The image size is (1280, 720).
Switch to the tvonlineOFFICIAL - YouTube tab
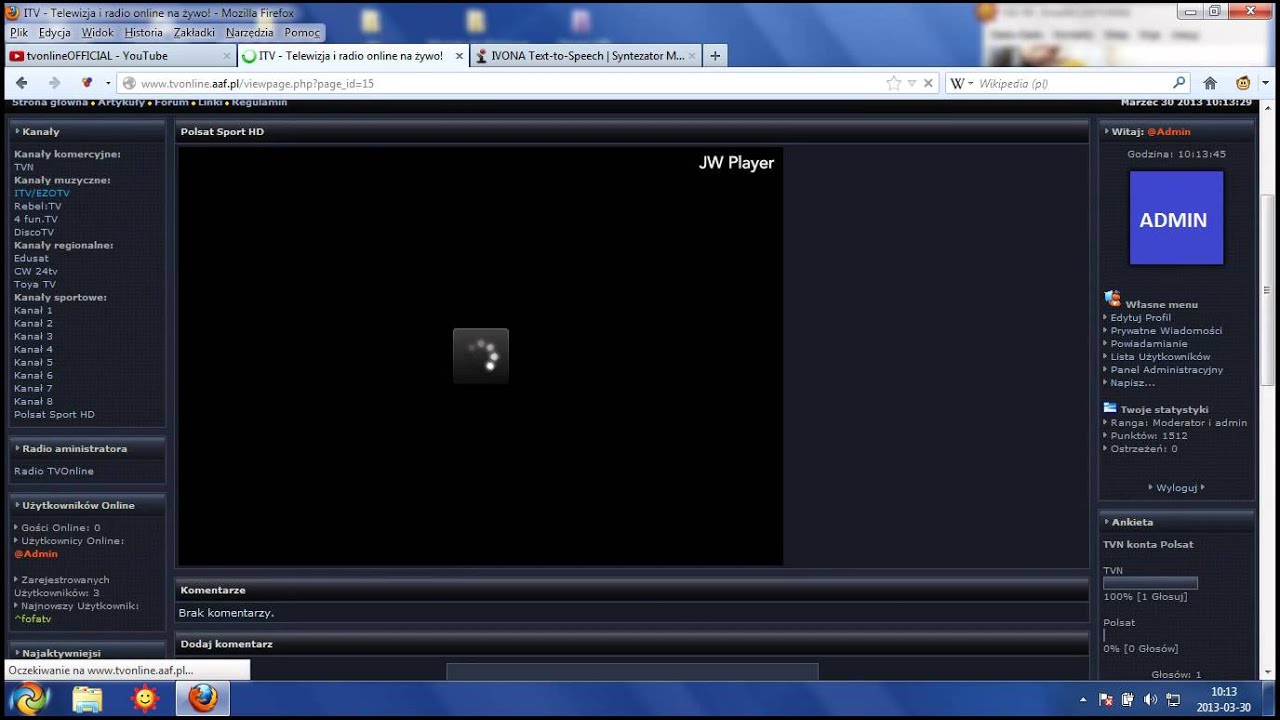(x=120, y=56)
